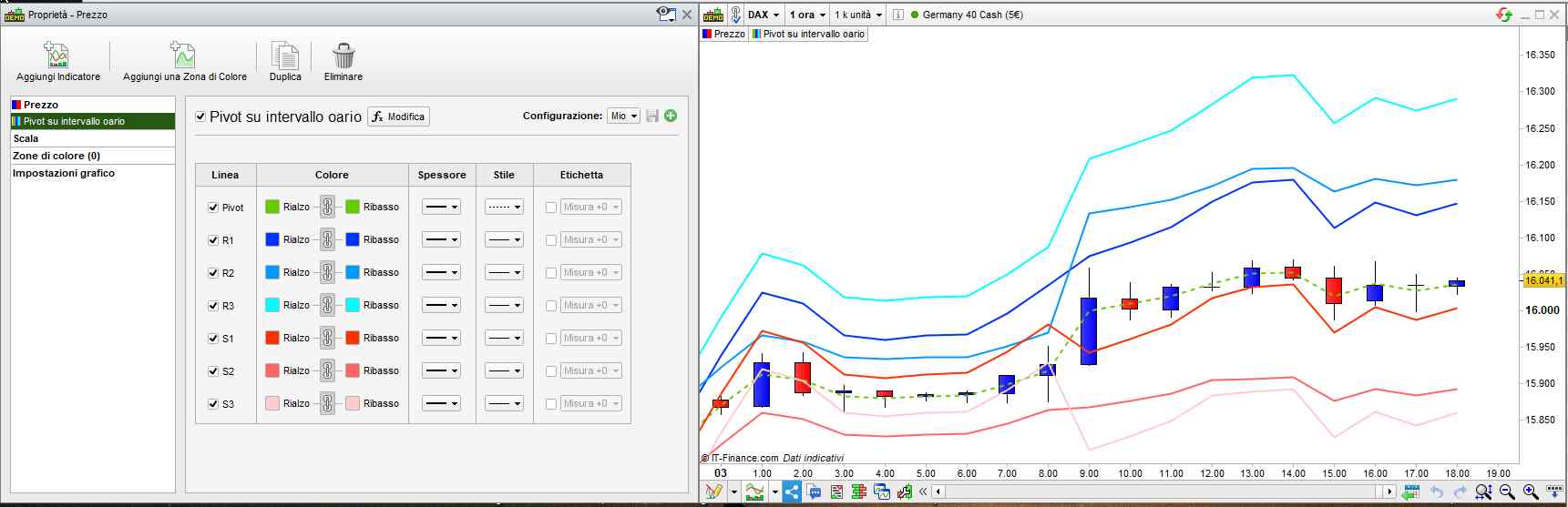Click the R3 Ribasso cyan color swatch

tap(353, 305)
